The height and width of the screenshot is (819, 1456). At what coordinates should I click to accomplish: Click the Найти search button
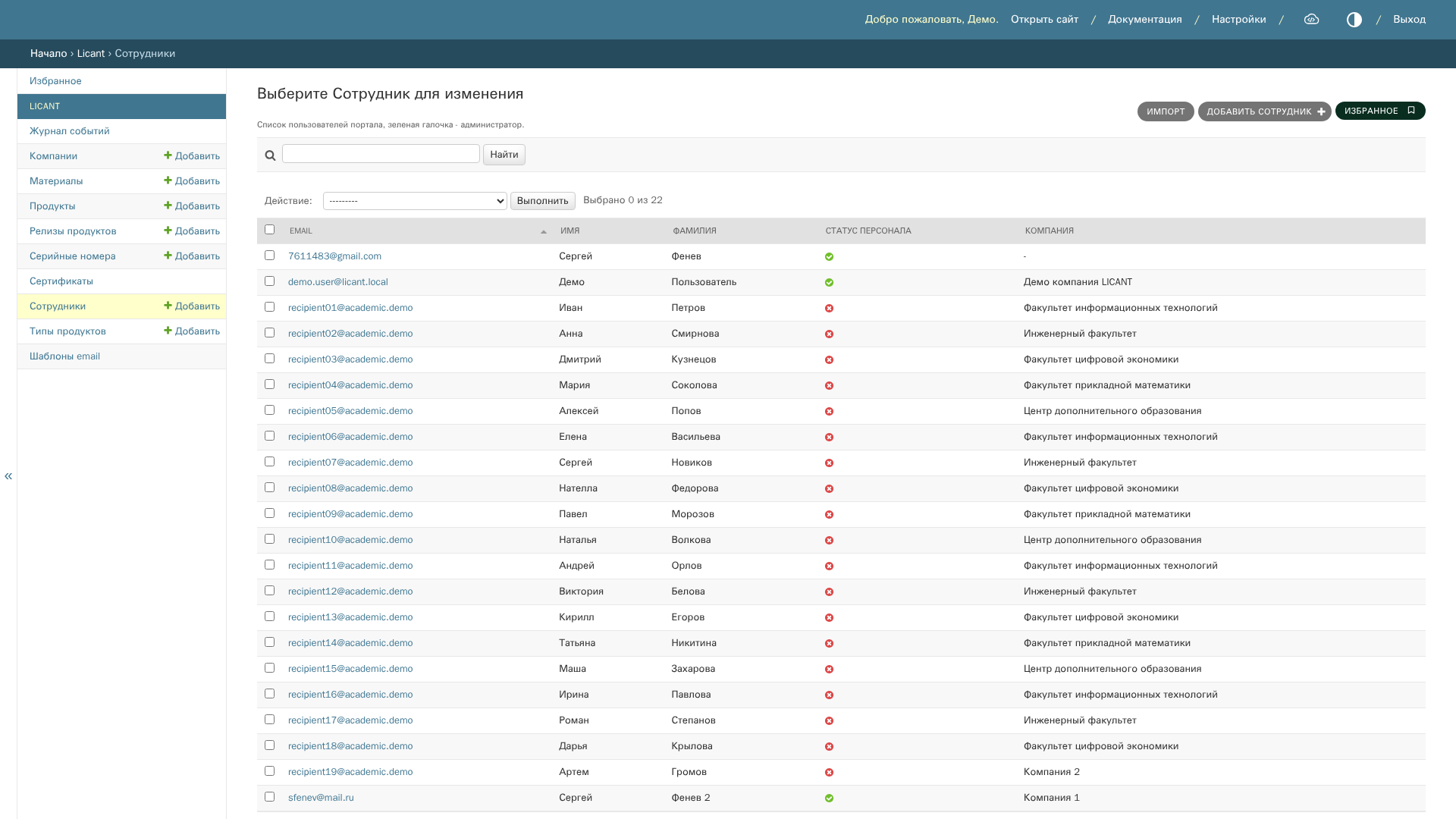tap(504, 155)
